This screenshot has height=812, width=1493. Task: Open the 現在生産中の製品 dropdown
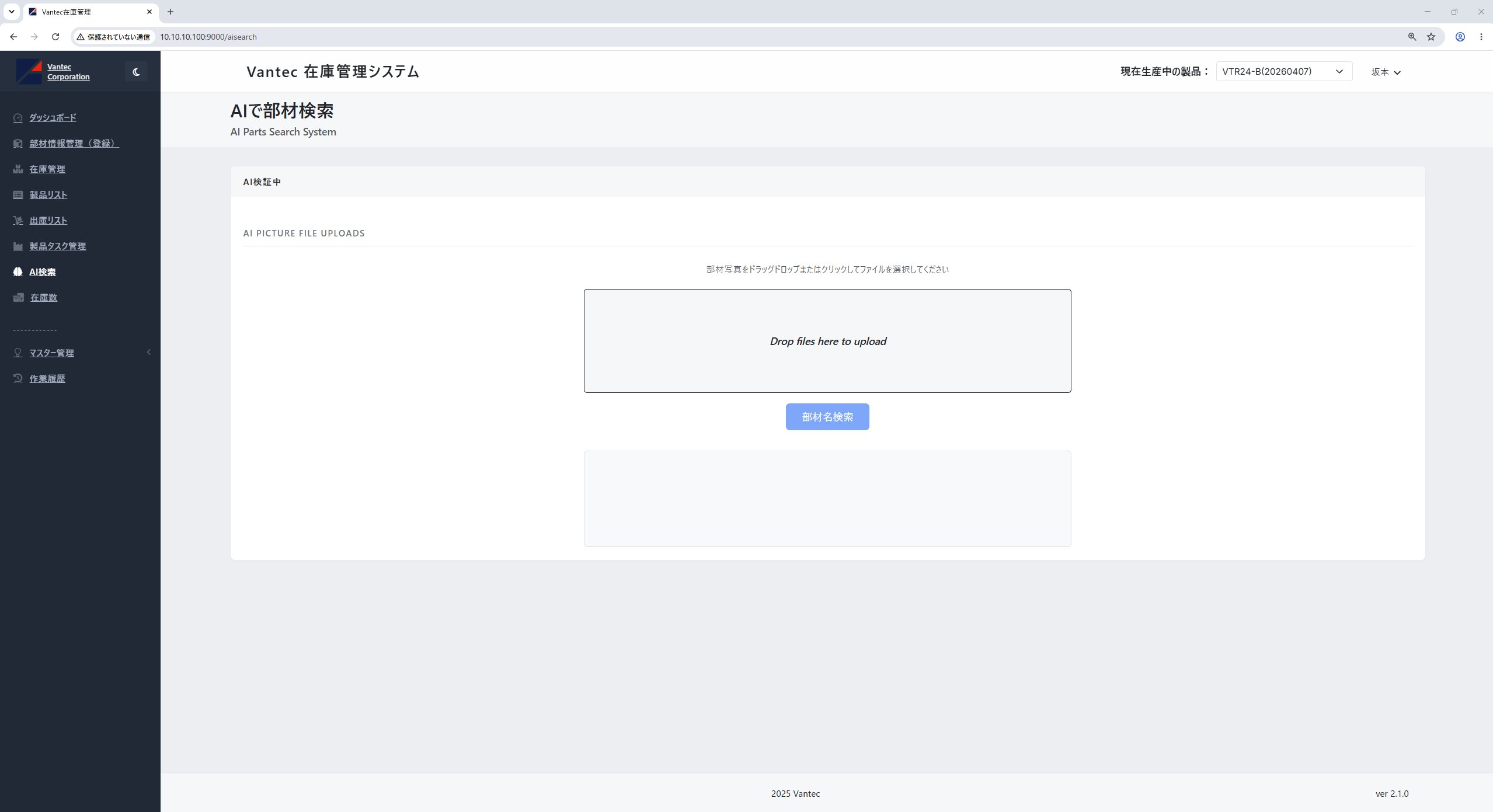coord(1284,71)
